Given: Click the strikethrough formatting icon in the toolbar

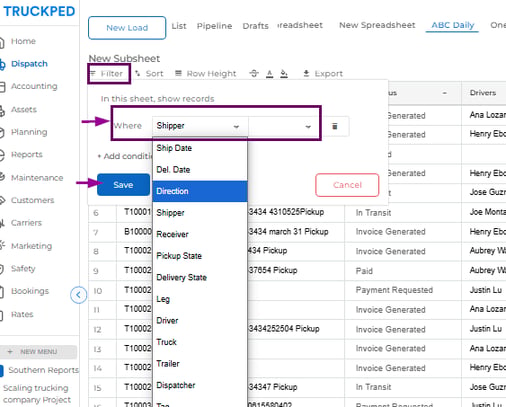Looking at the screenshot, I should click(x=254, y=73).
